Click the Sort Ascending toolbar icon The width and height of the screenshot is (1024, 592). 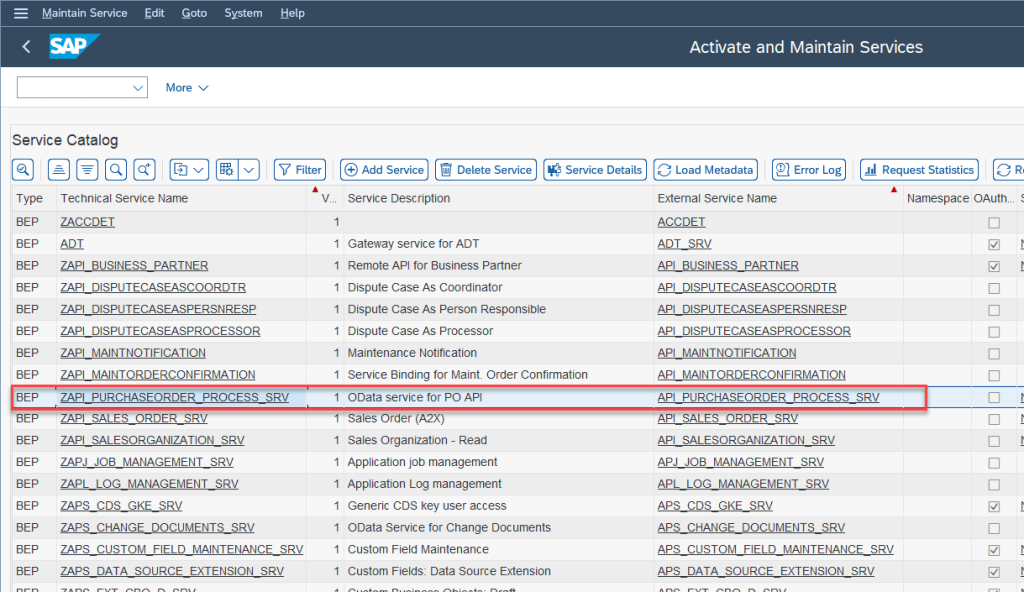(59, 170)
